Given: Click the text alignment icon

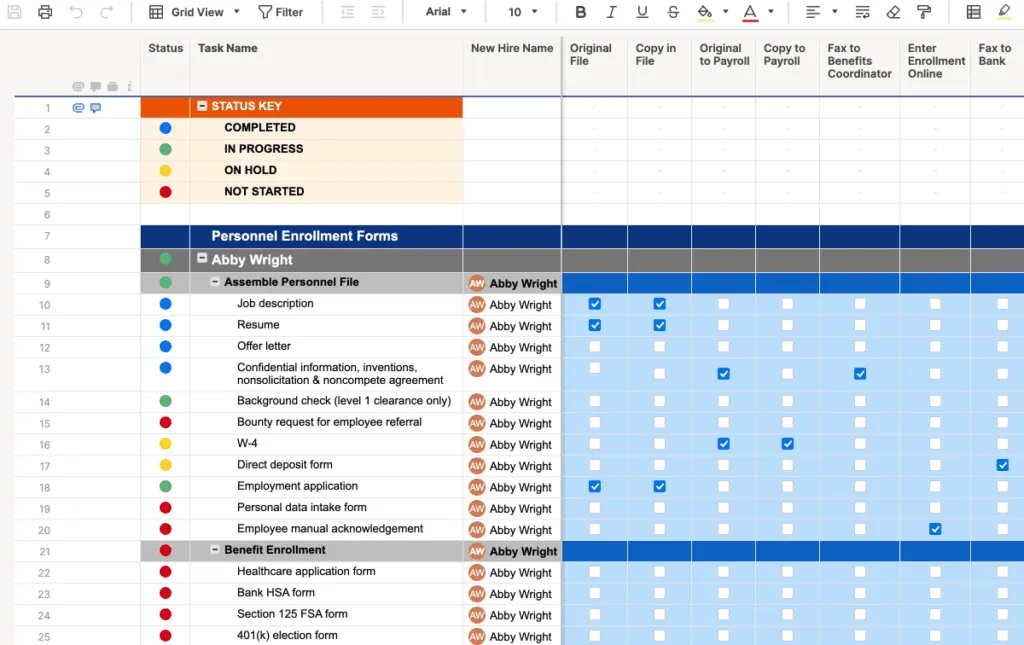Looking at the screenshot, I should 812,12.
